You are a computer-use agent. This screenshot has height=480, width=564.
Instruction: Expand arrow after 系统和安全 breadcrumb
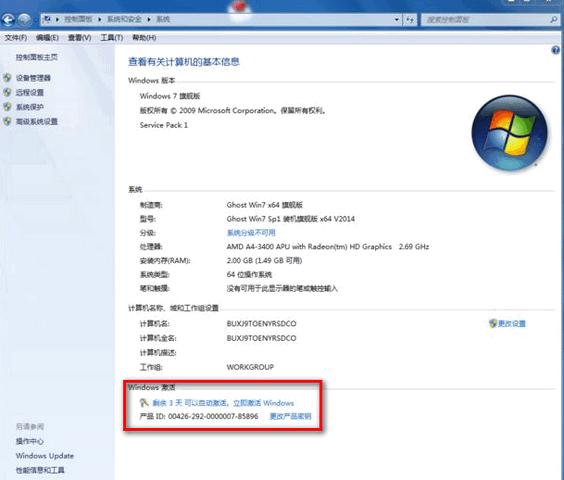(x=149, y=19)
